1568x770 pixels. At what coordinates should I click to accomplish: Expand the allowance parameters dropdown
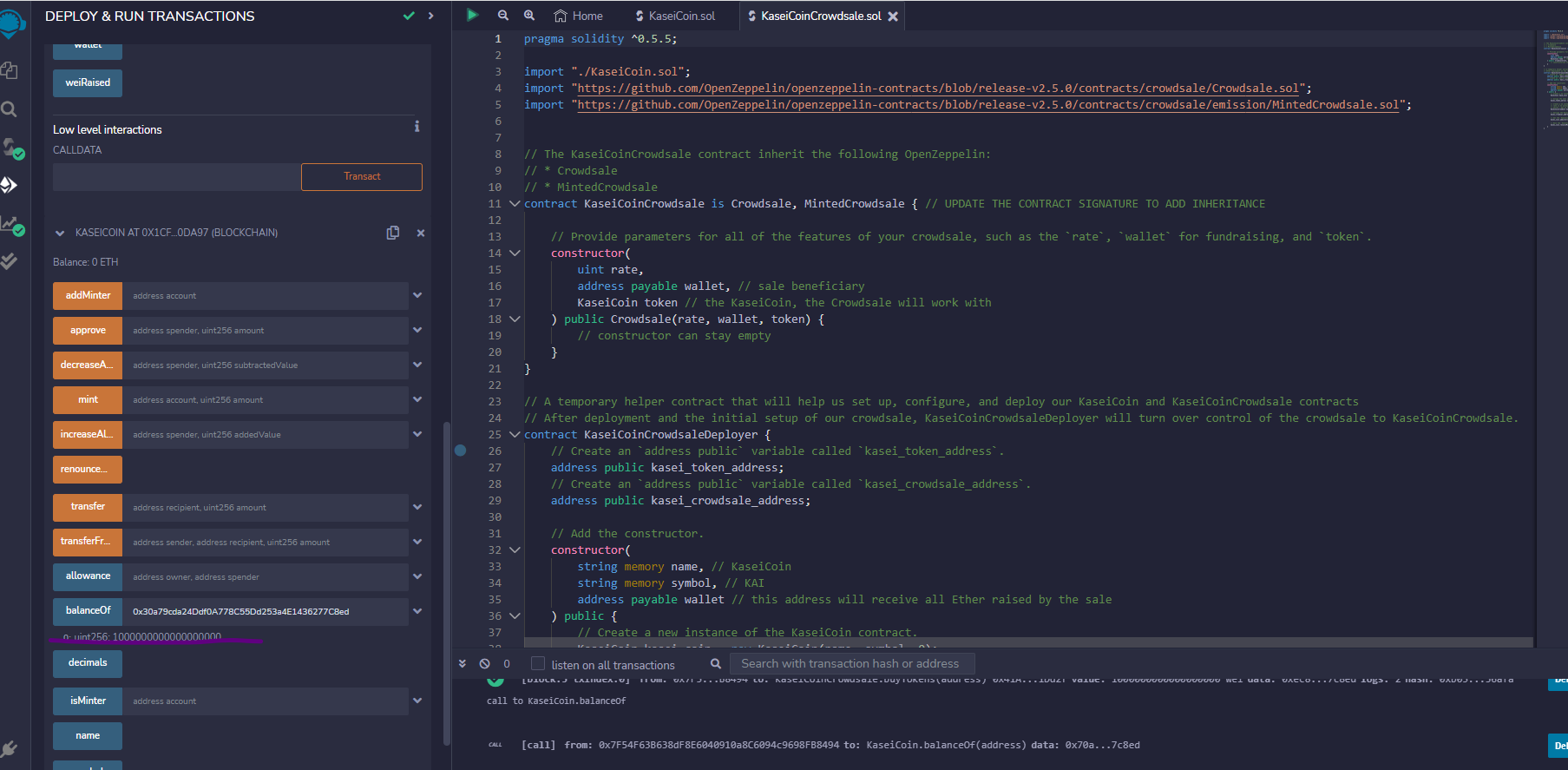tap(417, 577)
